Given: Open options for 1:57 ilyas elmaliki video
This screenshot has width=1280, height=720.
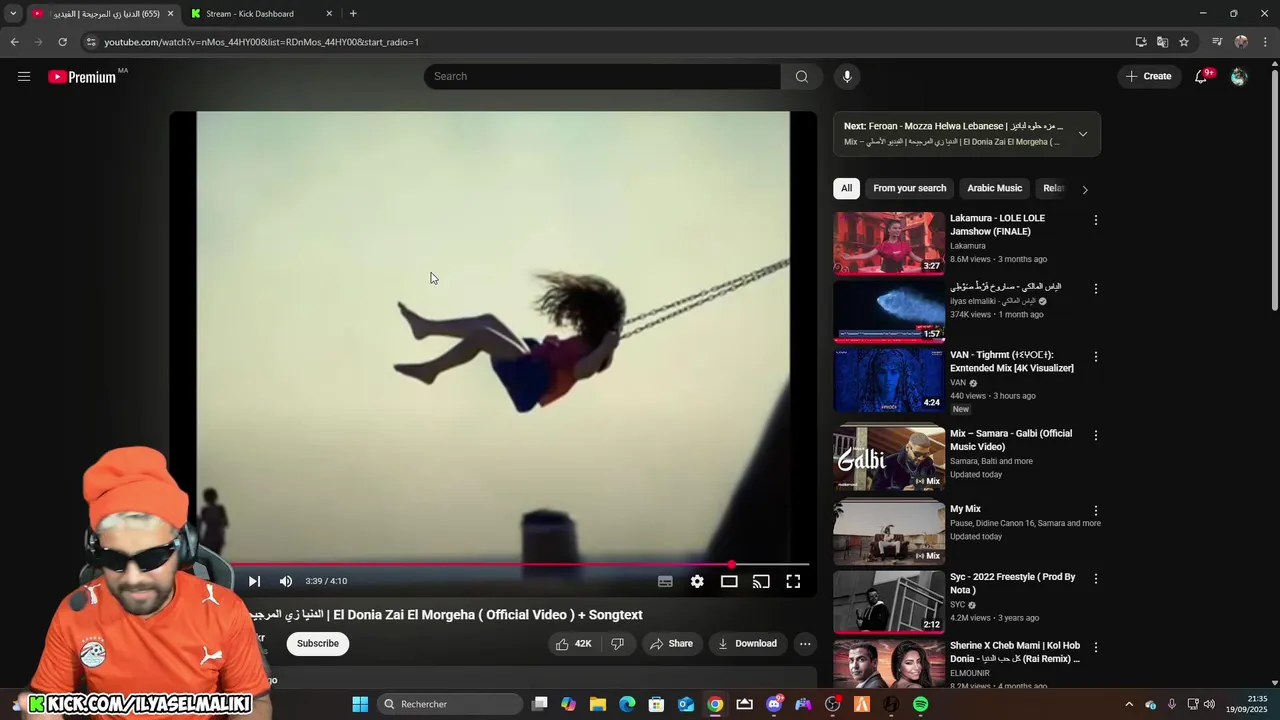Looking at the screenshot, I should (x=1096, y=288).
